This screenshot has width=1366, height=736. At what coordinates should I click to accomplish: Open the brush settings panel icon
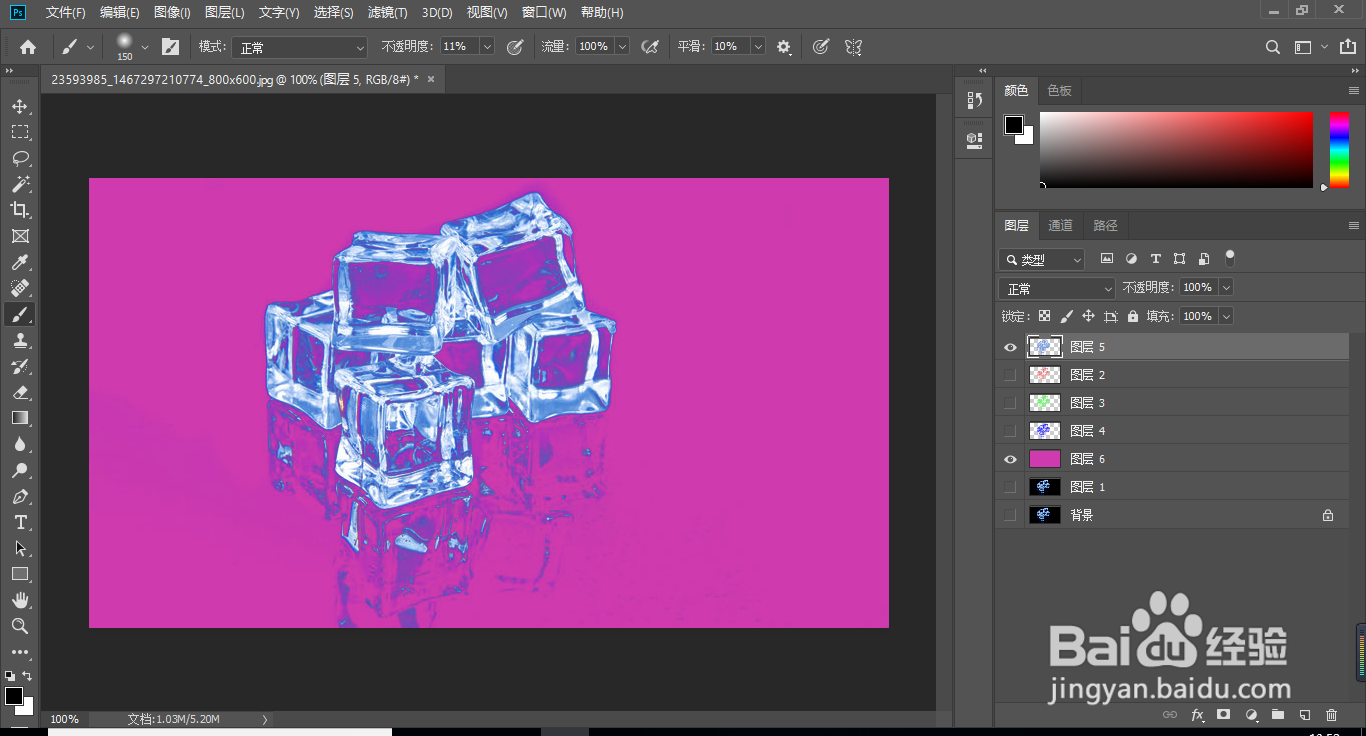171,46
